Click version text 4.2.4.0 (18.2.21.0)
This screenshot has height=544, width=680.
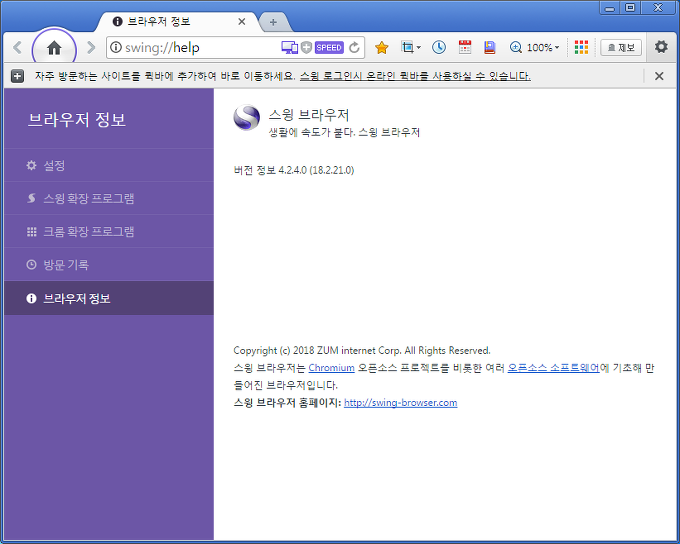[x=316, y=170]
